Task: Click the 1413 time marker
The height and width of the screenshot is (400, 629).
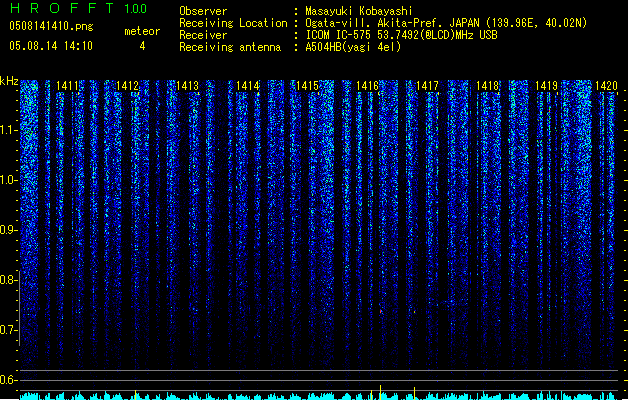Action: click(x=187, y=86)
